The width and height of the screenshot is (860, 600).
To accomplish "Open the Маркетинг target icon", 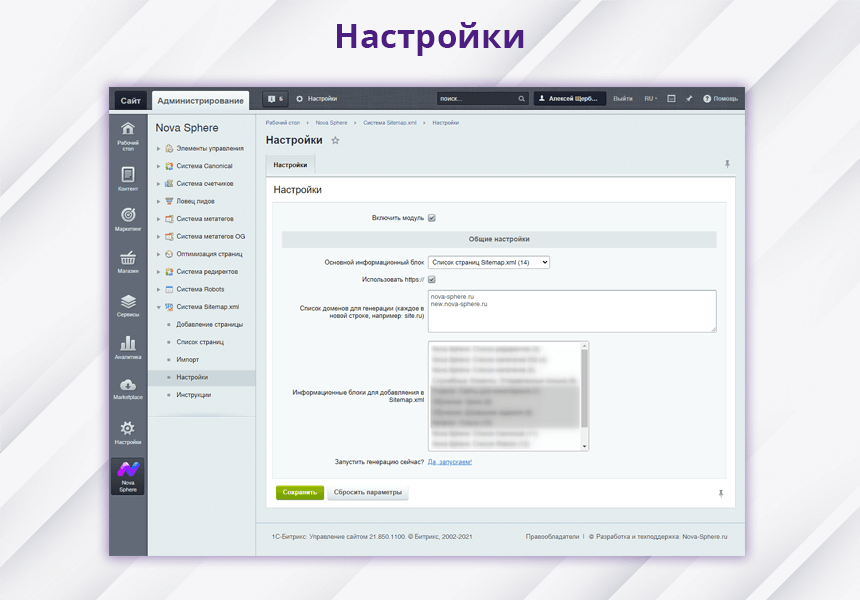I will (x=128, y=218).
